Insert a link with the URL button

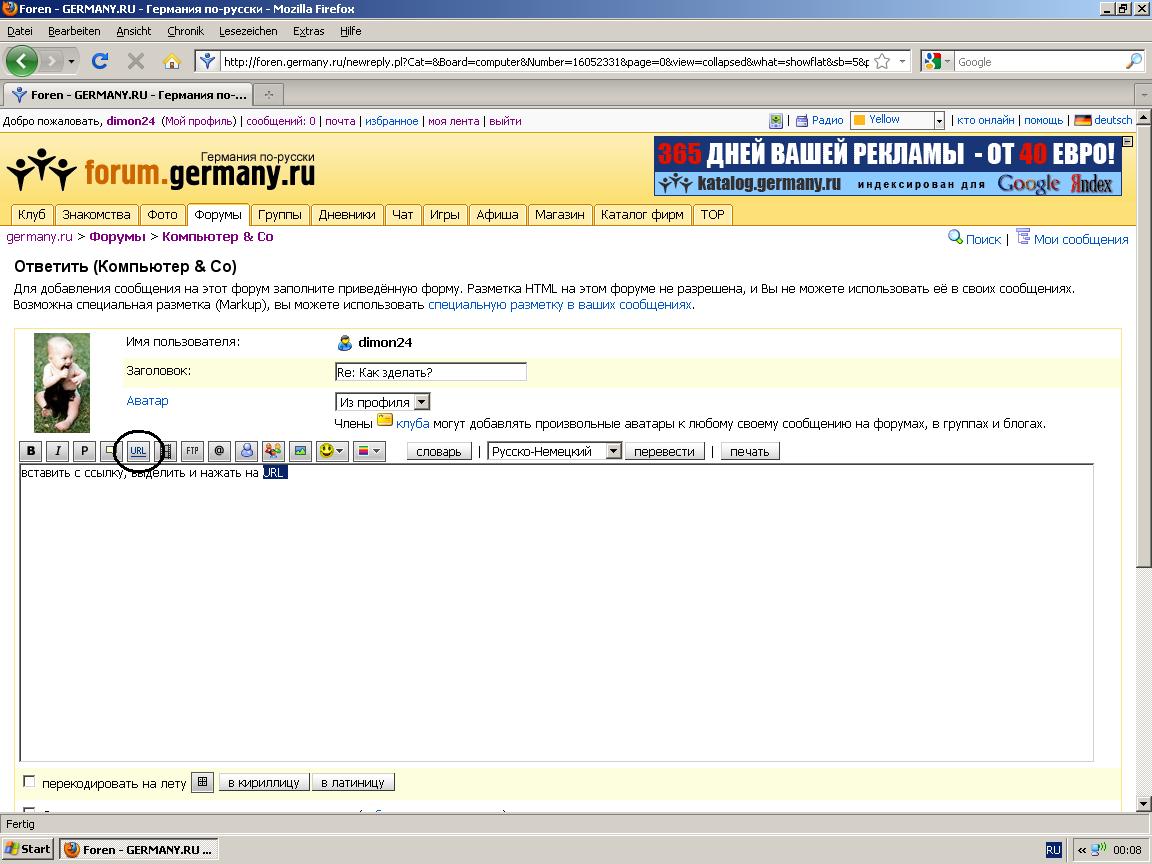point(138,451)
